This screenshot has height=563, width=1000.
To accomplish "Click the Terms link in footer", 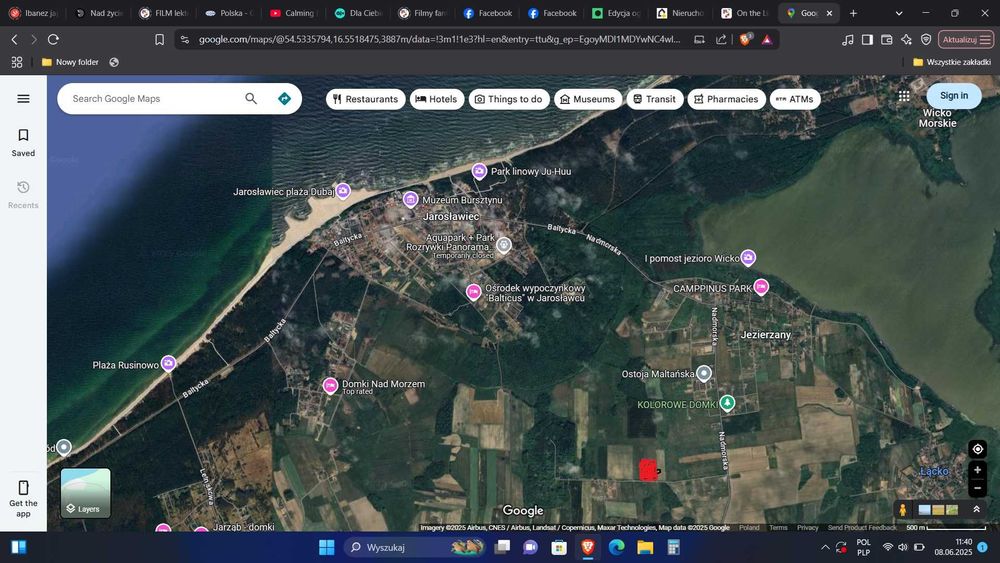I will point(777,527).
